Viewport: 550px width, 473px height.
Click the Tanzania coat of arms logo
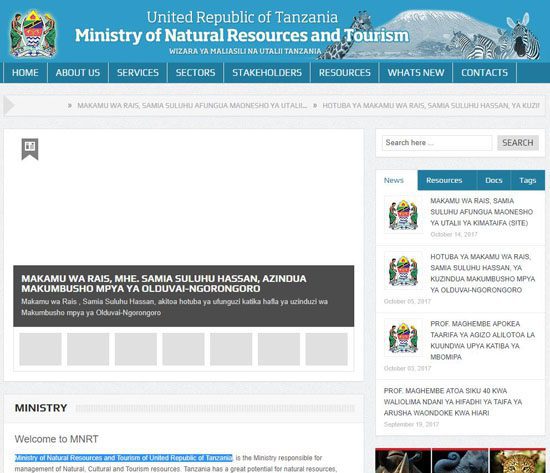33,33
